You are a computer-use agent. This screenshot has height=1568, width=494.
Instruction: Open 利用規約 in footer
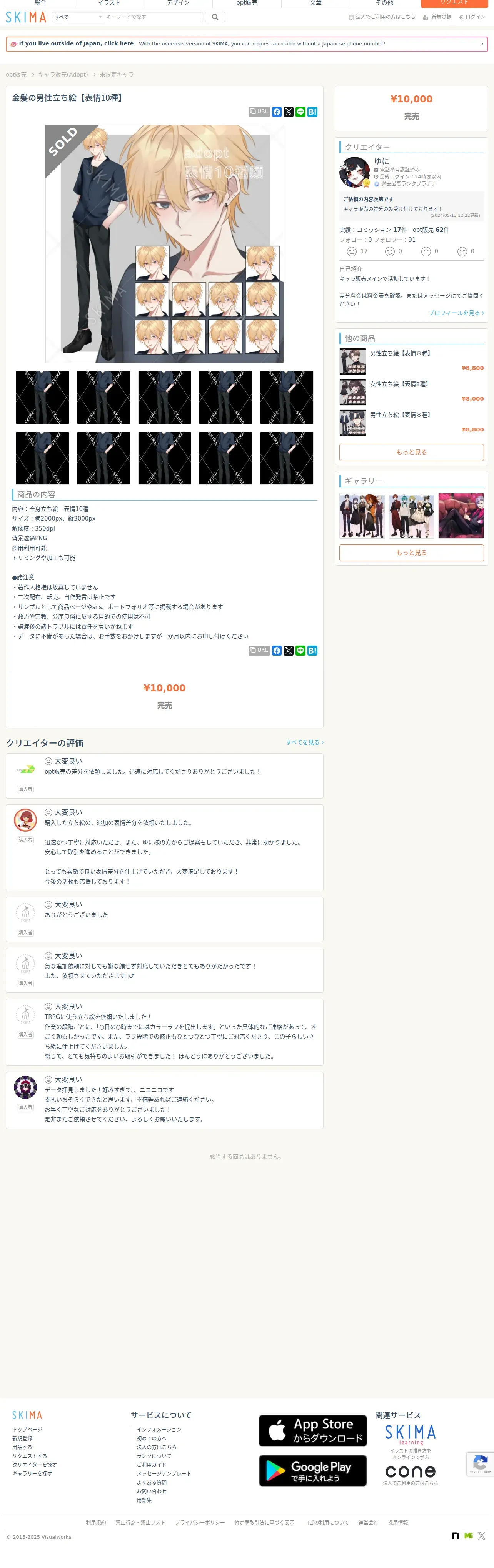(96, 1522)
